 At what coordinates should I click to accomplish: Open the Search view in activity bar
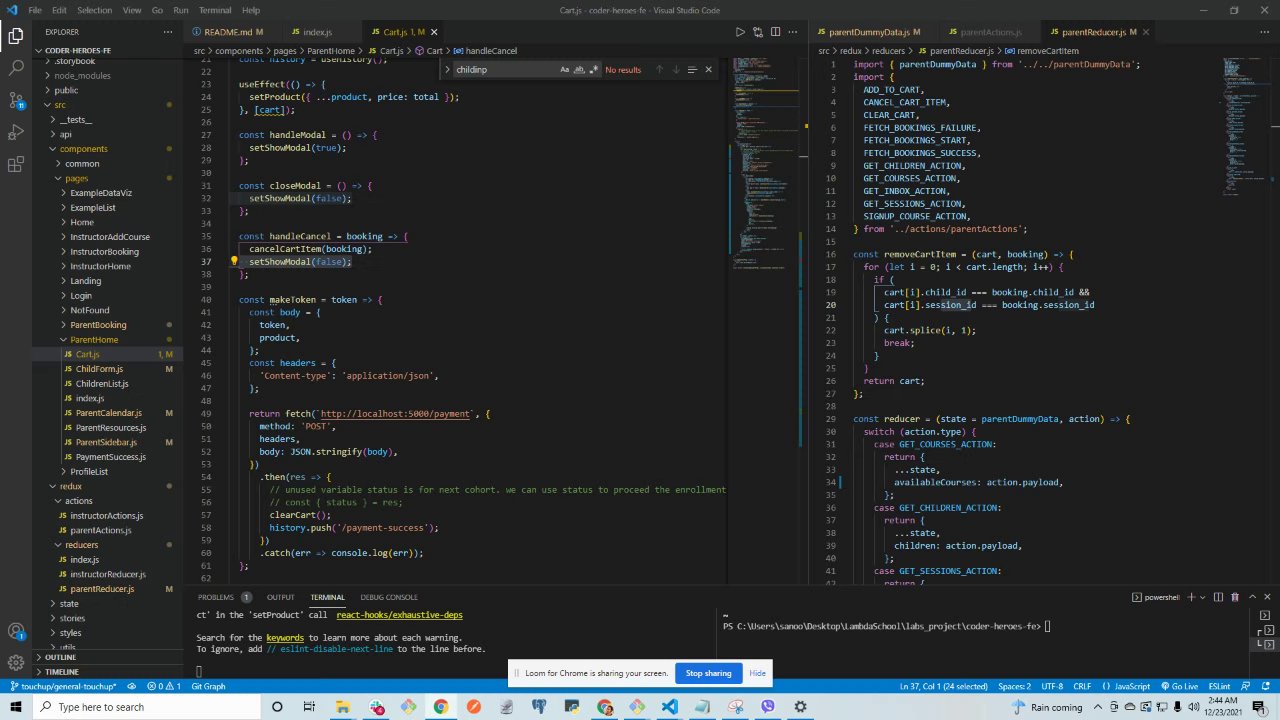tap(16, 68)
